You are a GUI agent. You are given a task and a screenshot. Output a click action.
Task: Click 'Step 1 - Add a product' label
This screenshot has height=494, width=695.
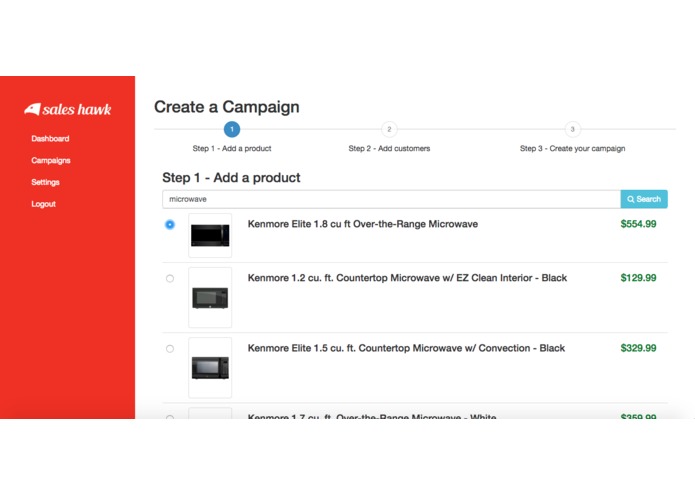232,148
